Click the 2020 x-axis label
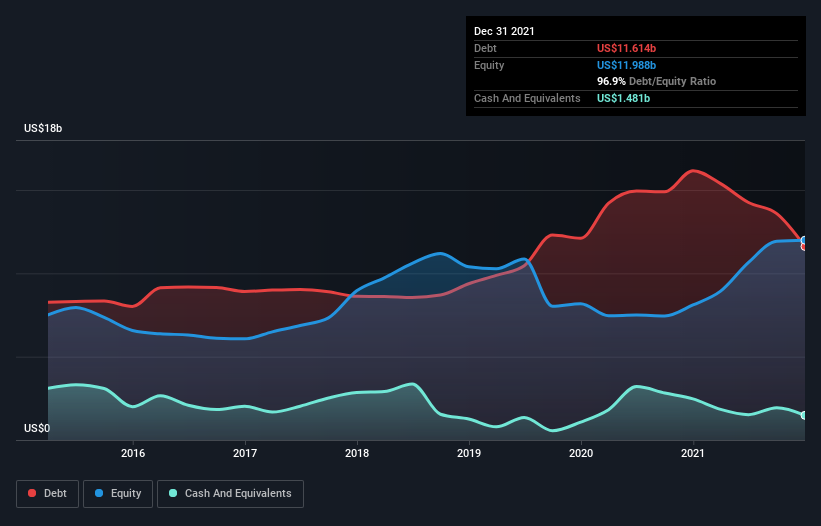The width and height of the screenshot is (821, 526). (x=581, y=453)
